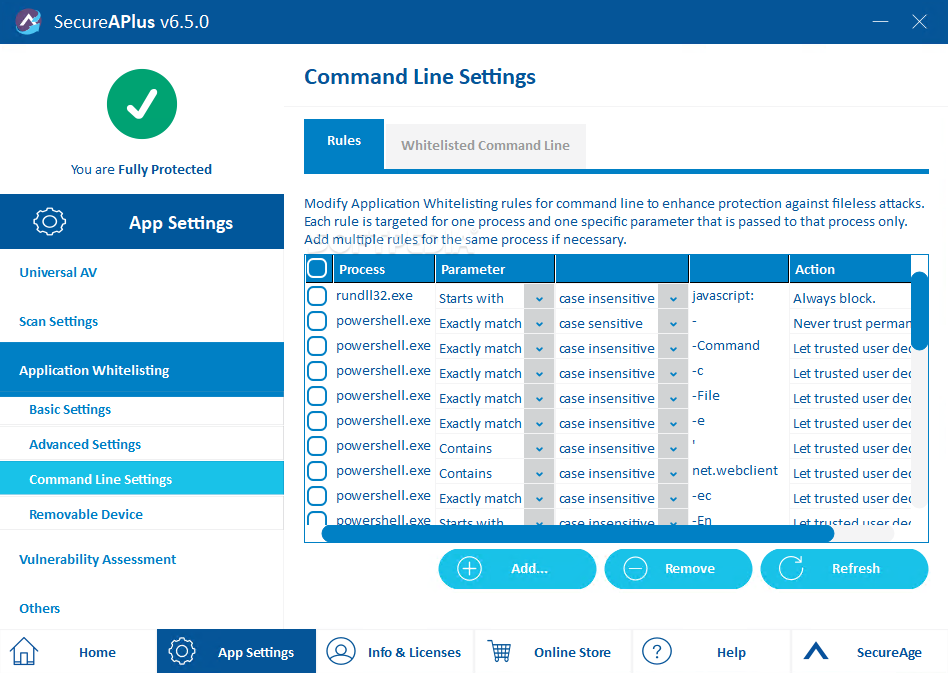Image resolution: width=948 pixels, height=673 pixels.
Task: Open Contains dropdown in net.webclient row
Action: pyautogui.click(x=539, y=473)
